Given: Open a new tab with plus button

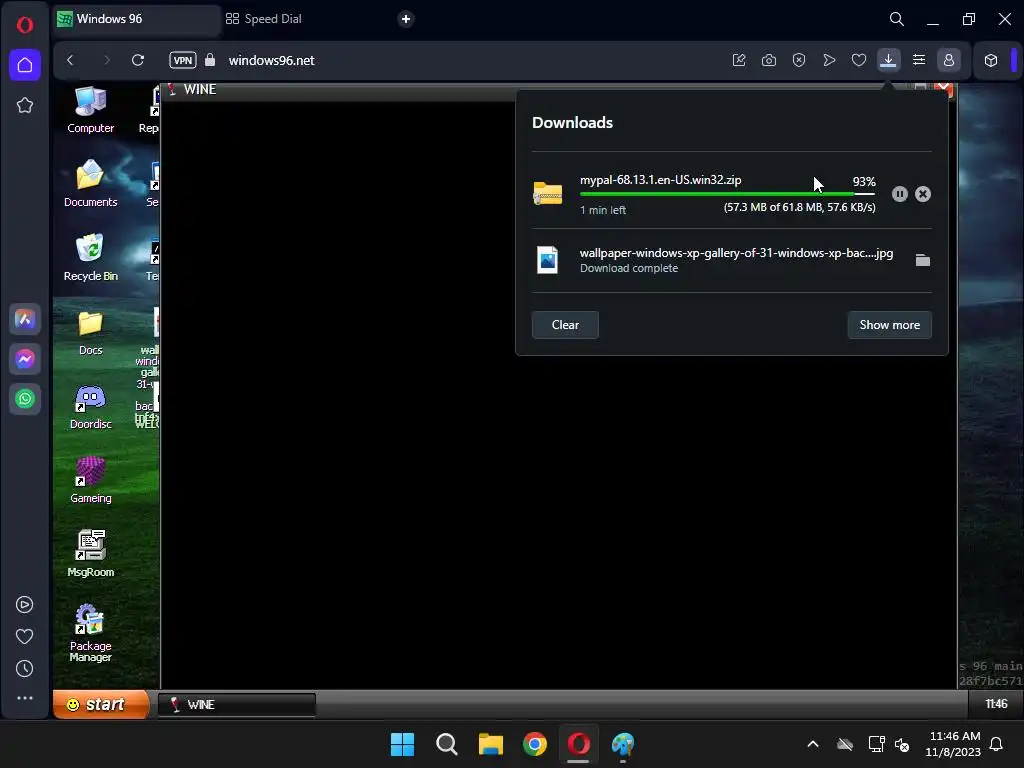Looking at the screenshot, I should pos(406,19).
